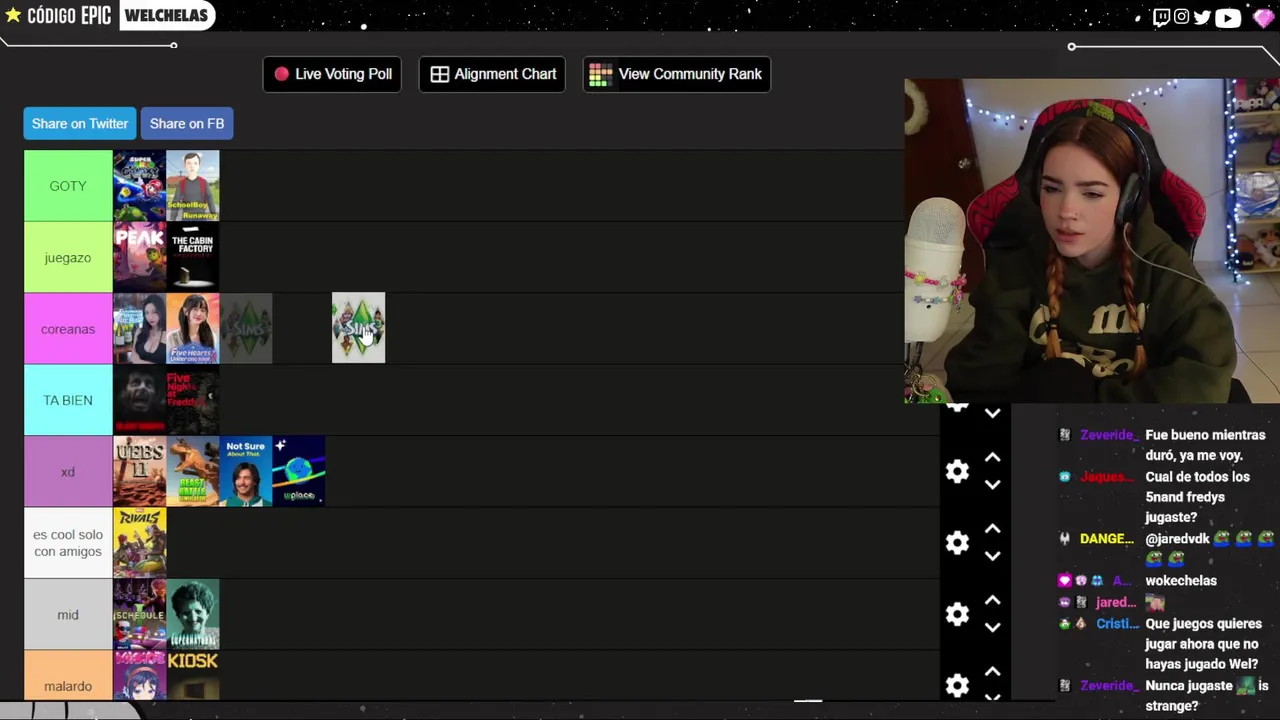Move the xd tier row down
The height and width of the screenshot is (720, 1280).
pos(992,485)
